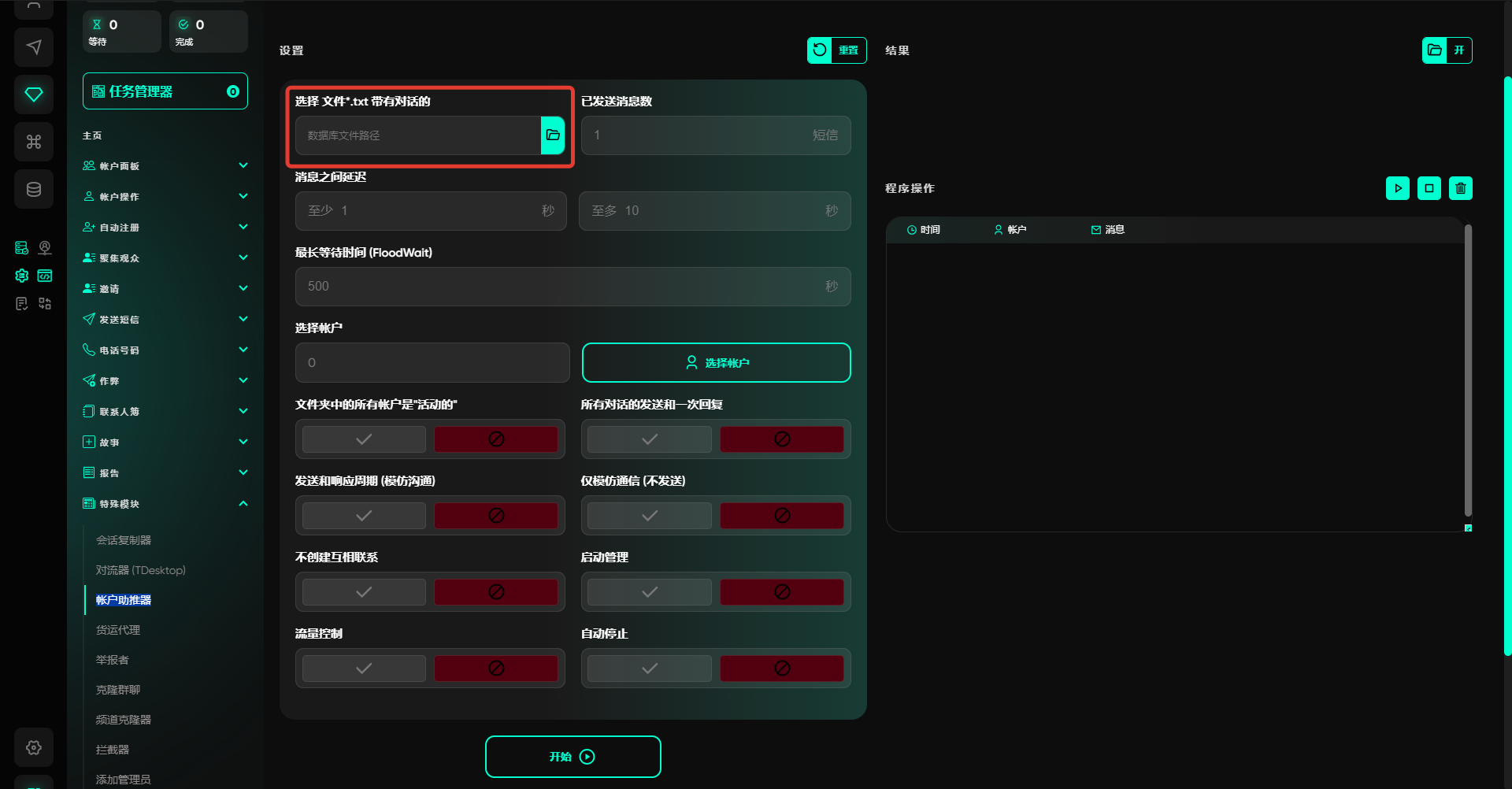Screen dimensions: 1512x789
Task: Enable 流量控制 with the checkmark toggle
Action: click(x=364, y=669)
